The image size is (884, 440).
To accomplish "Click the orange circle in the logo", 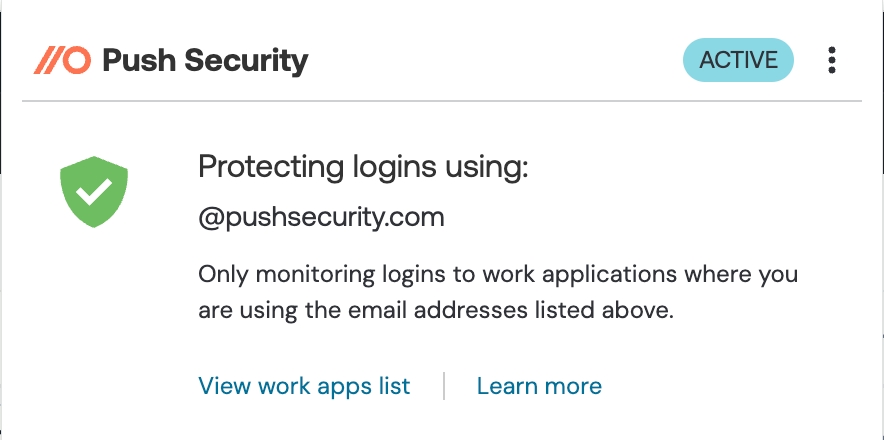I will (x=77, y=60).
